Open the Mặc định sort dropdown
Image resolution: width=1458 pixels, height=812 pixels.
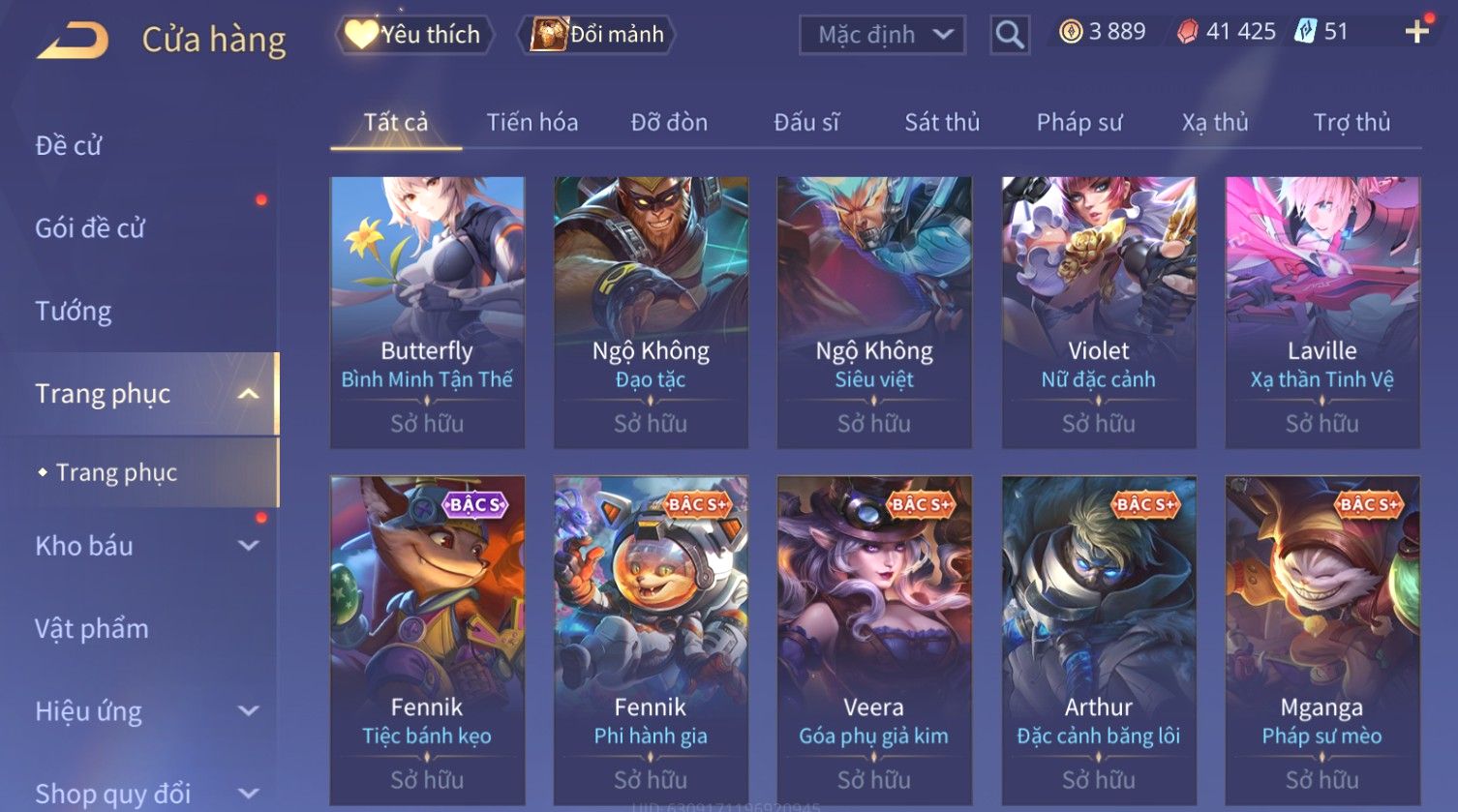[x=882, y=35]
